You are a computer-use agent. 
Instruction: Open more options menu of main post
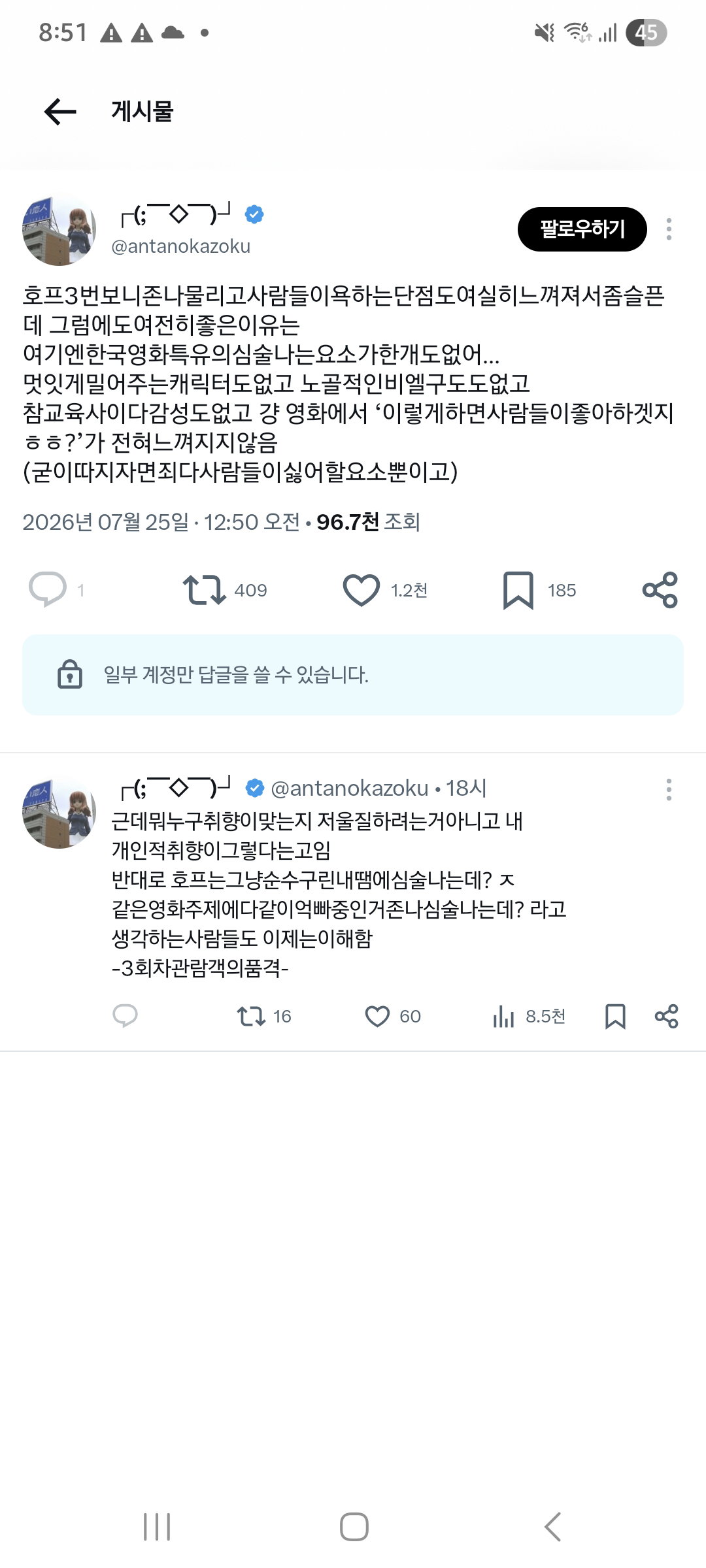[669, 229]
